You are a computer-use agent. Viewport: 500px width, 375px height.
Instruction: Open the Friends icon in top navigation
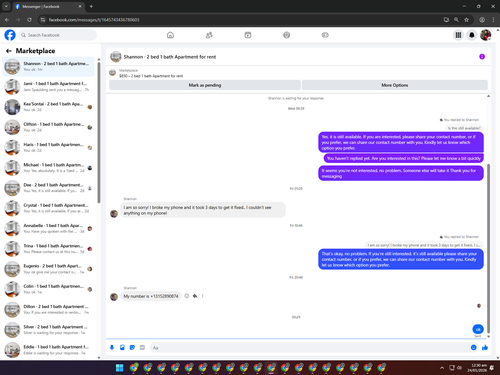(x=209, y=35)
